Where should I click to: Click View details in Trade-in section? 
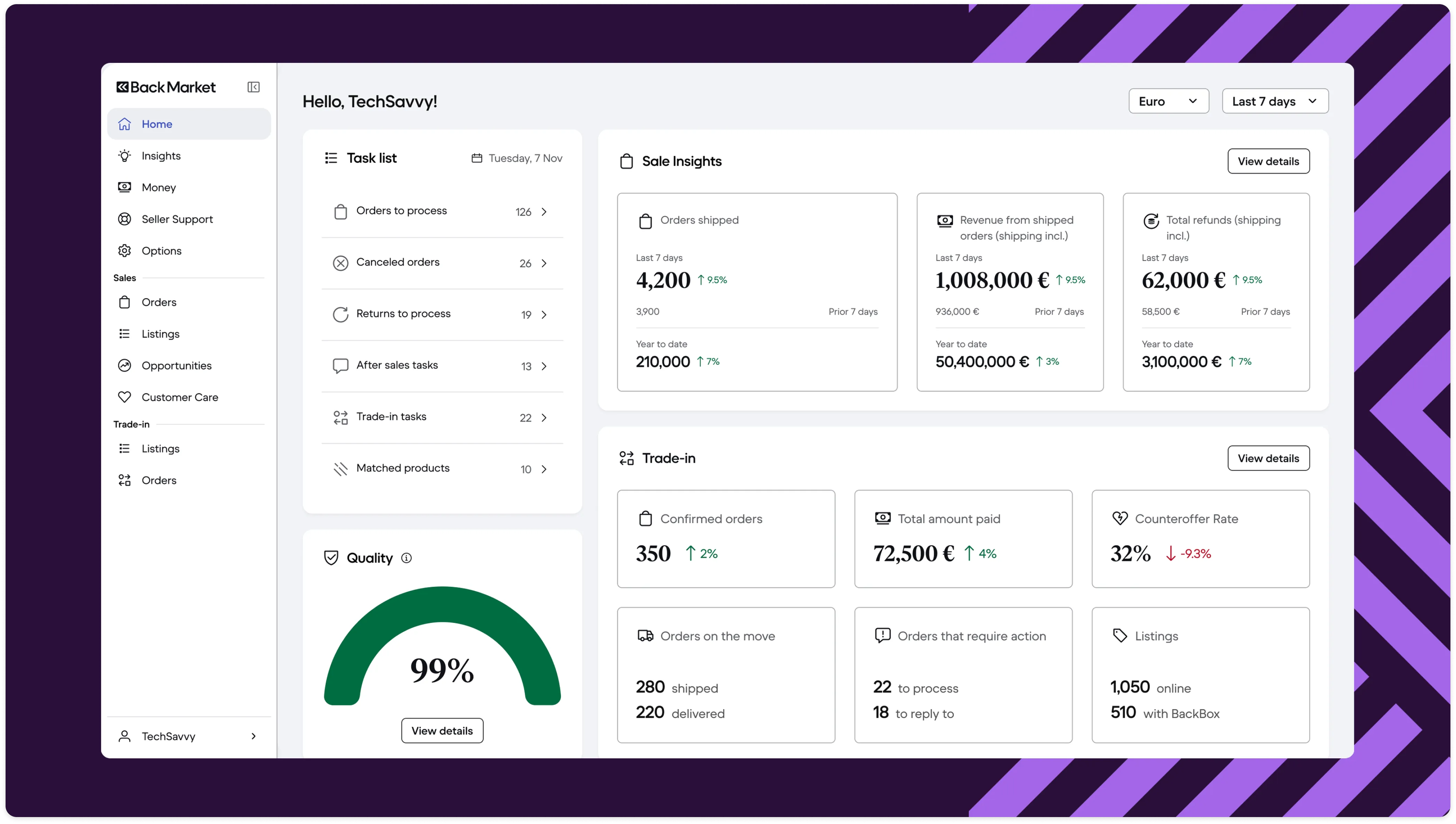pyautogui.click(x=1268, y=459)
